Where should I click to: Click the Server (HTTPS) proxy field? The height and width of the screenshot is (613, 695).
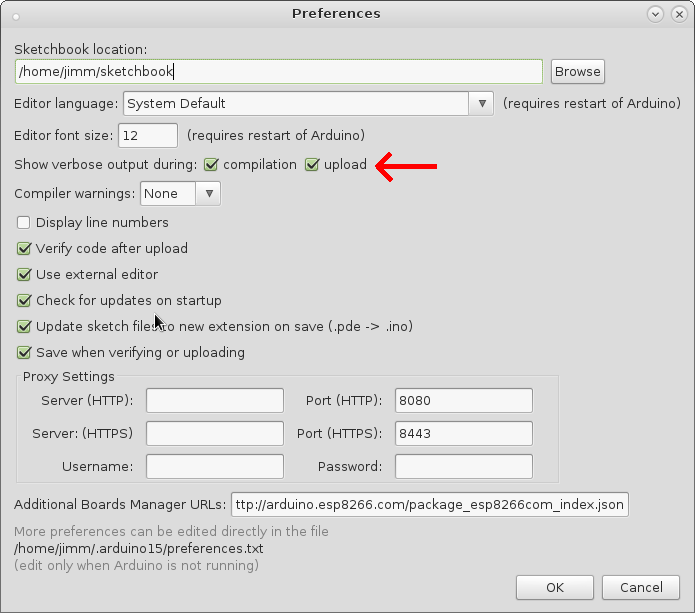coord(215,433)
